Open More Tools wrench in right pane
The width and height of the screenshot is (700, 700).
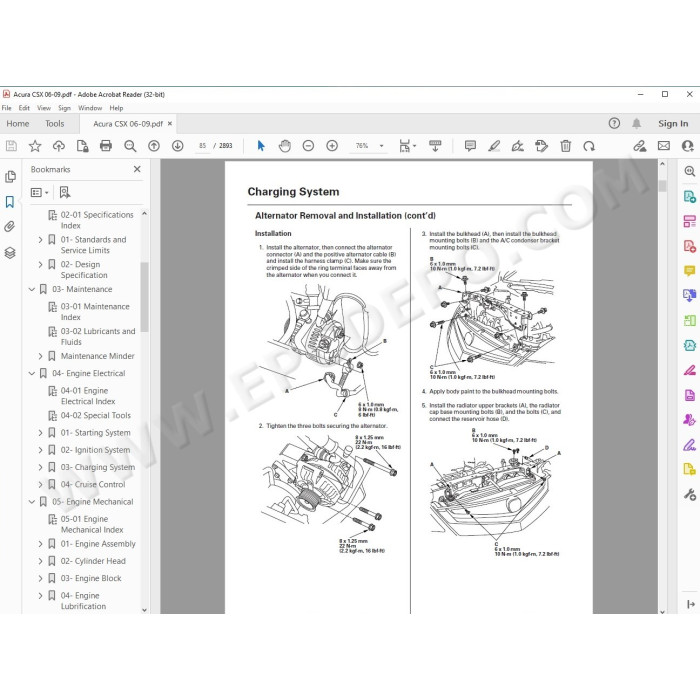point(689,494)
